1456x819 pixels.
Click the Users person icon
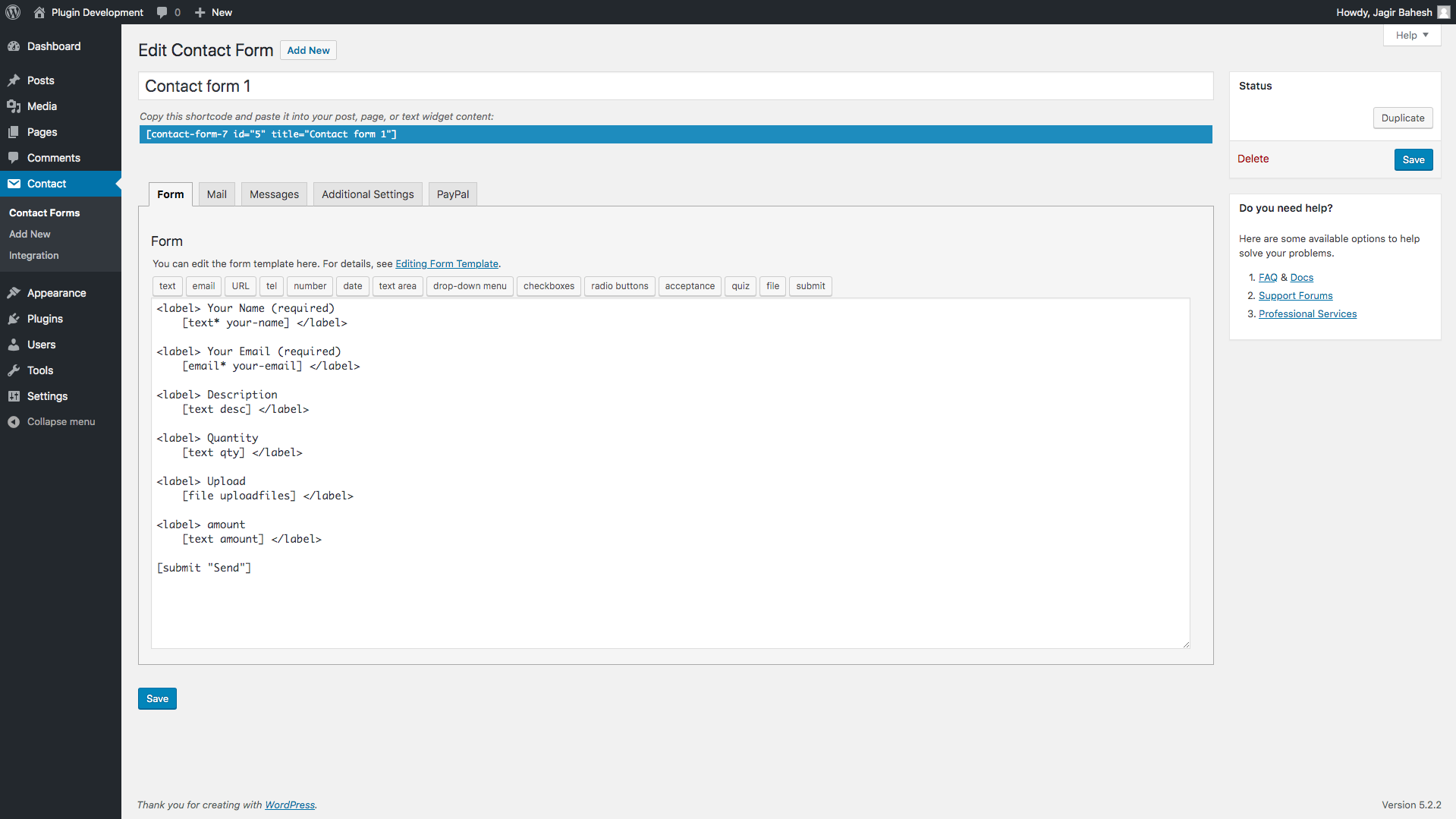tap(14, 345)
